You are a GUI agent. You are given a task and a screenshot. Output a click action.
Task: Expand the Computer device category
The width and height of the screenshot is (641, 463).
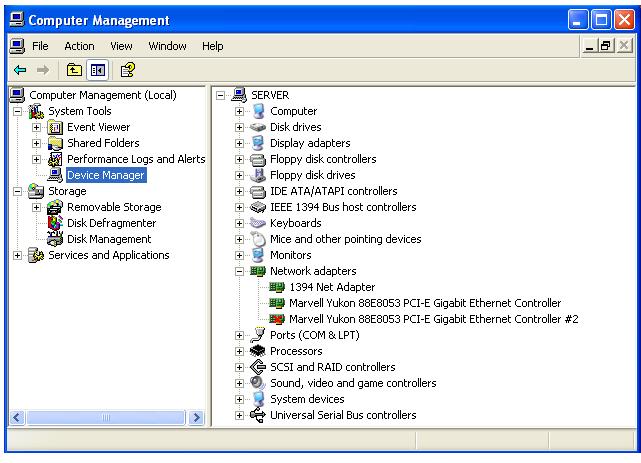(240, 112)
